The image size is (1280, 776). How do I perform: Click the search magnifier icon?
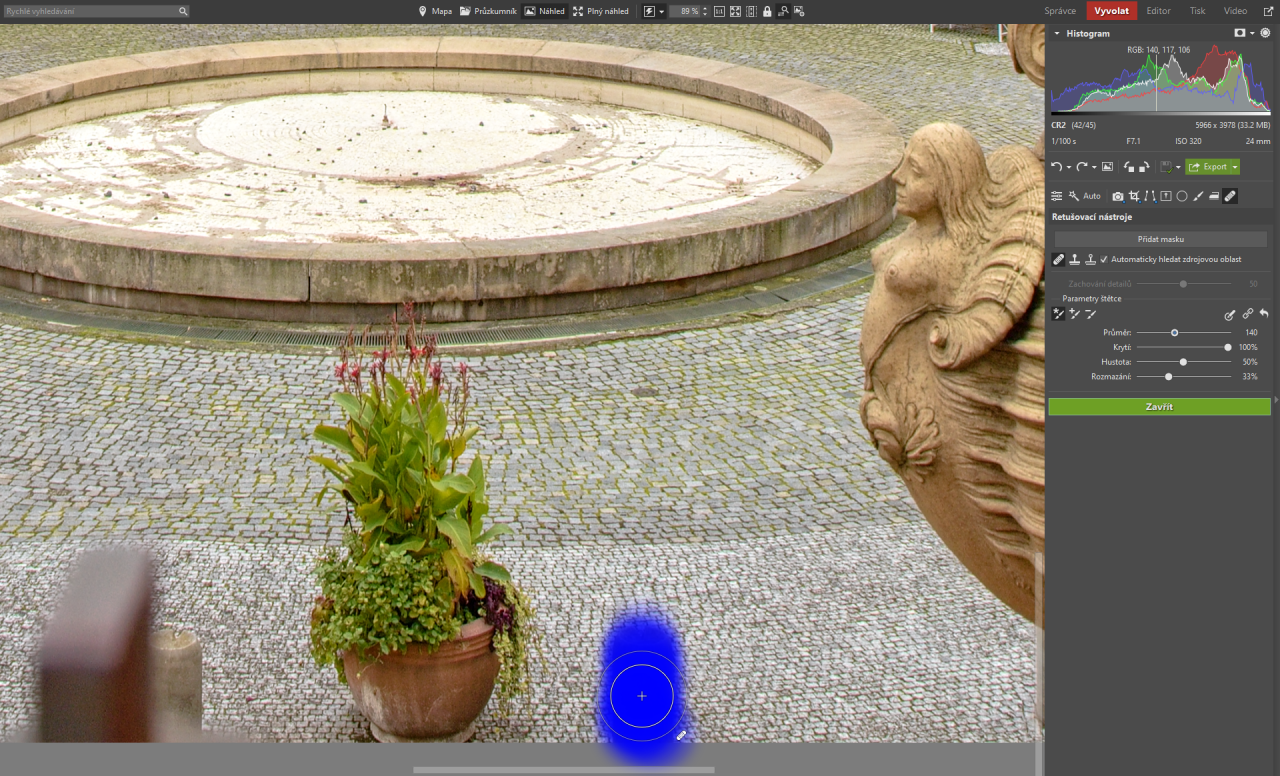click(x=183, y=11)
